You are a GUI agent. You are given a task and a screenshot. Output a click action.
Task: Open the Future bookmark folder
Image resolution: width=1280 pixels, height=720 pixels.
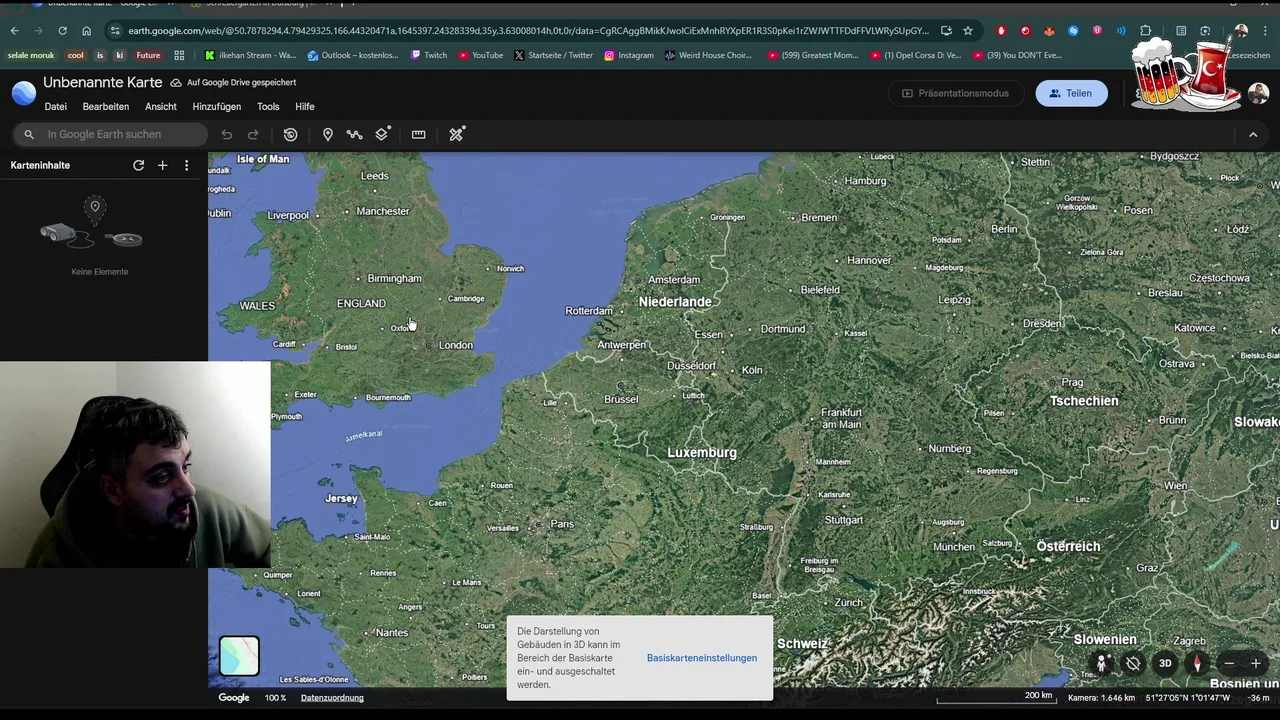pyautogui.click(x=148, y=55)
